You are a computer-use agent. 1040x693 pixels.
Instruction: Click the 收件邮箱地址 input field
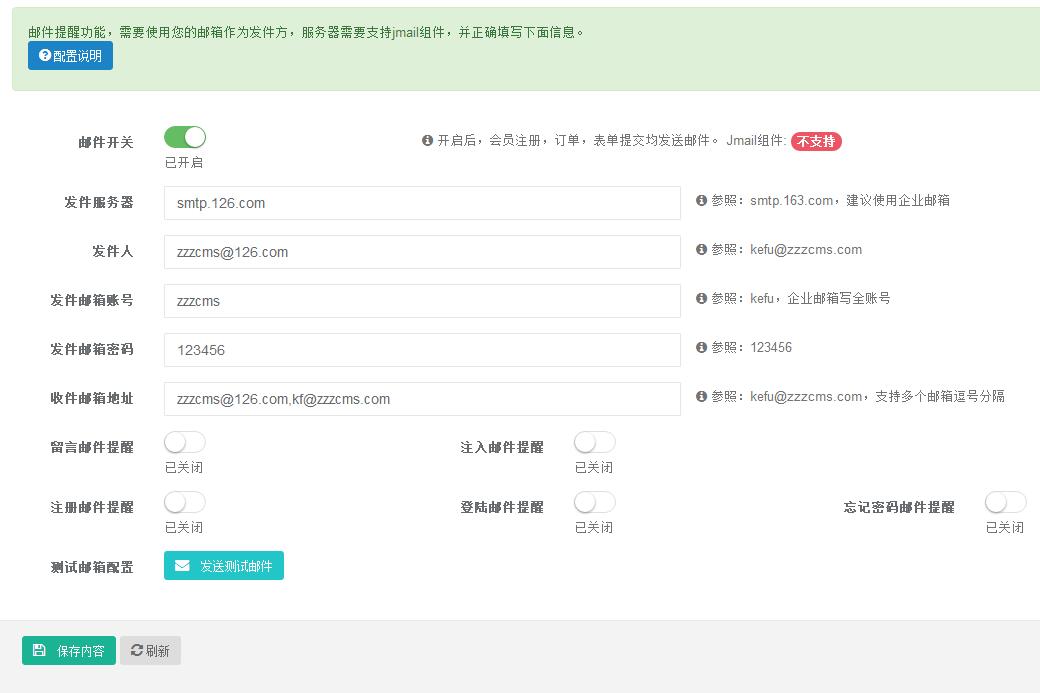coord(420,398)
